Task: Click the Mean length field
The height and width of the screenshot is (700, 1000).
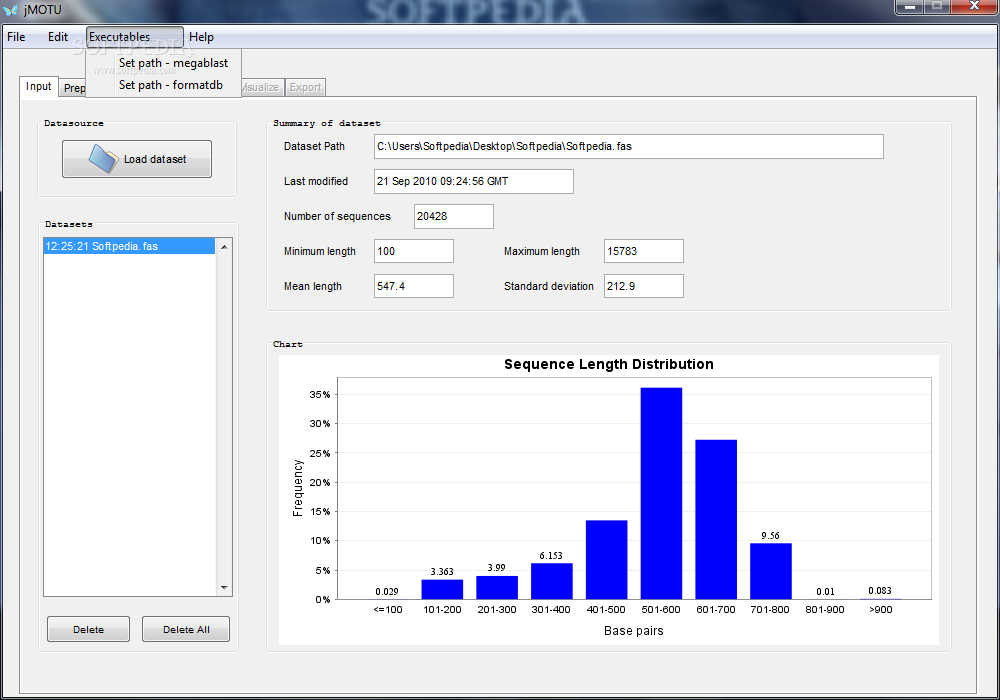Action: click(413, 286)
